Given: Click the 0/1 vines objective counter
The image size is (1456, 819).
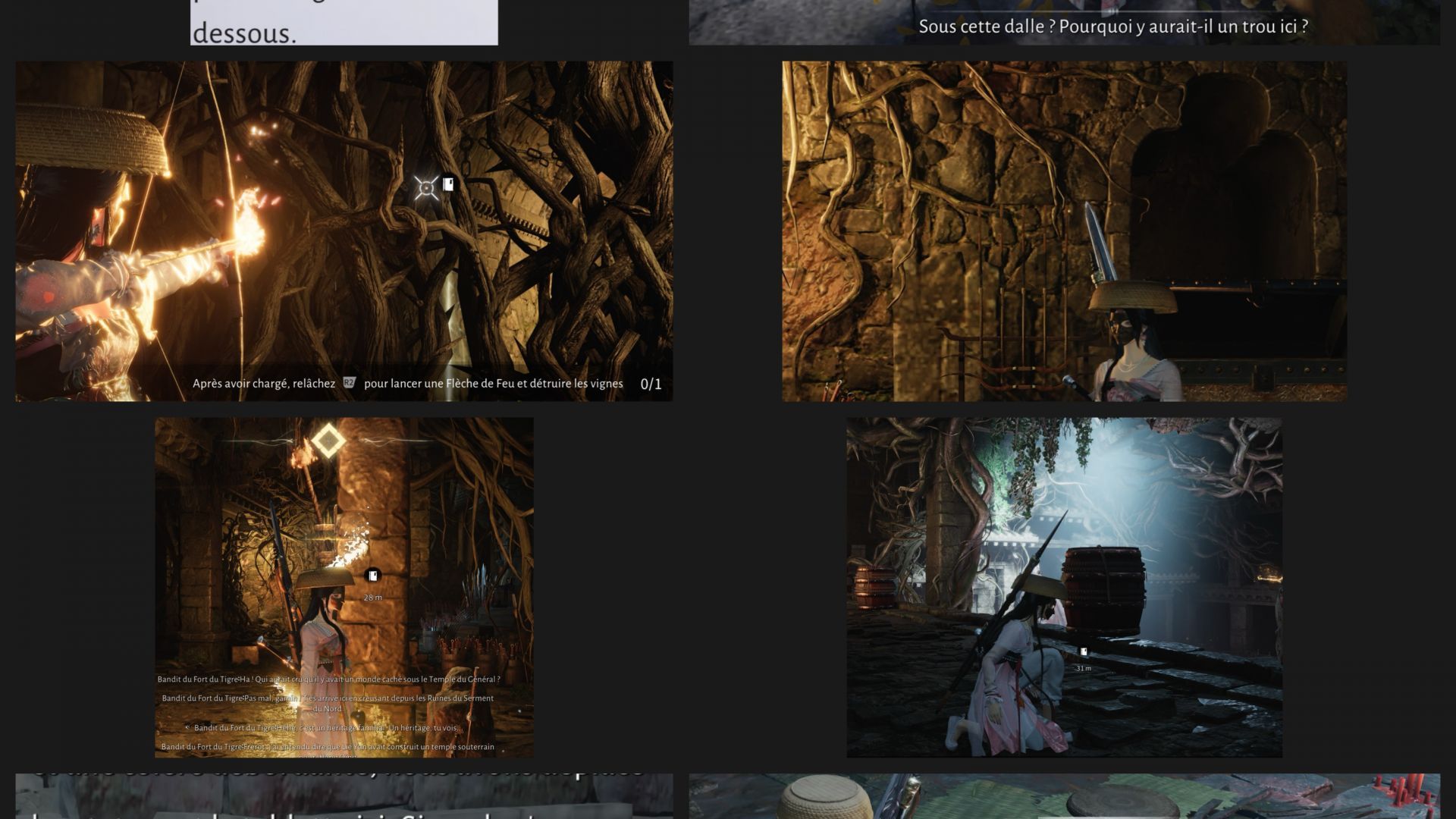Looking at the screenshot, I should [651, 384].
